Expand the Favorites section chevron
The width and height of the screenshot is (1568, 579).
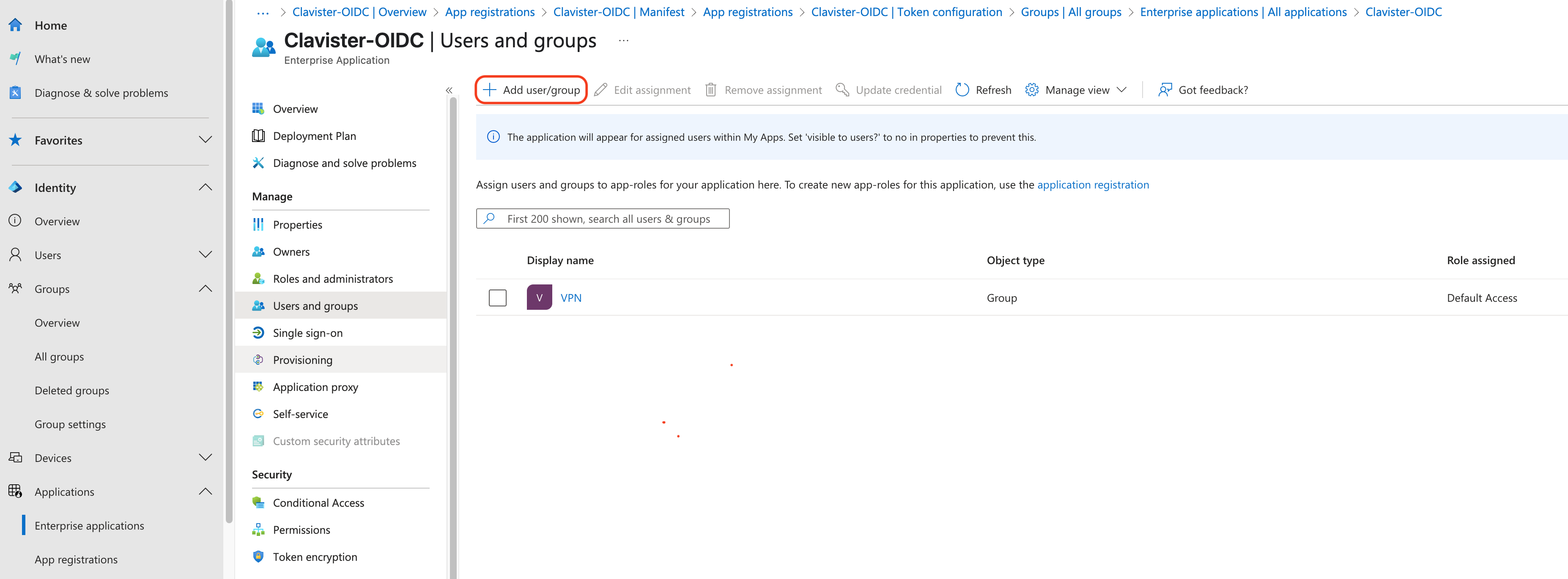coord(205,140)
